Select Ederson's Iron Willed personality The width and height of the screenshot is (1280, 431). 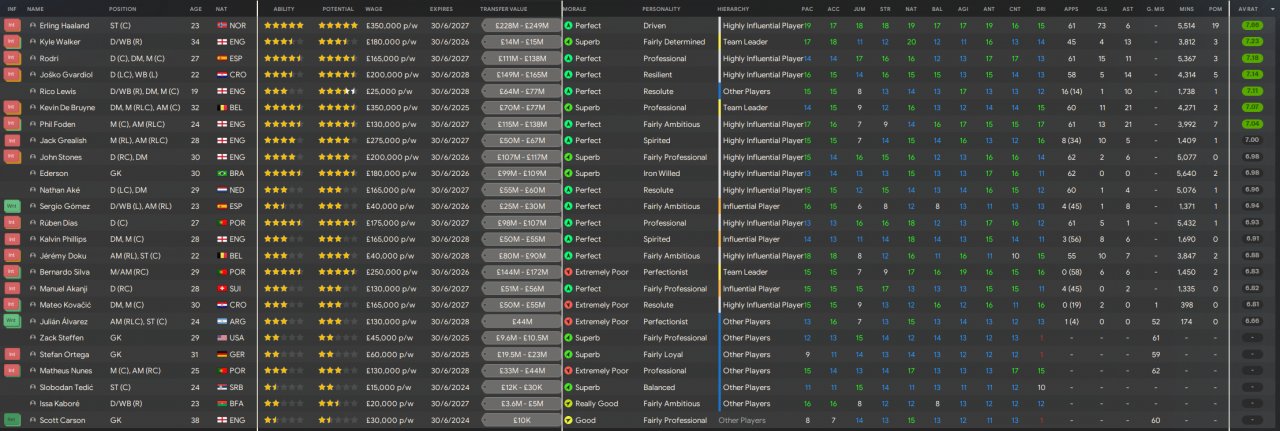pos(662,173)
